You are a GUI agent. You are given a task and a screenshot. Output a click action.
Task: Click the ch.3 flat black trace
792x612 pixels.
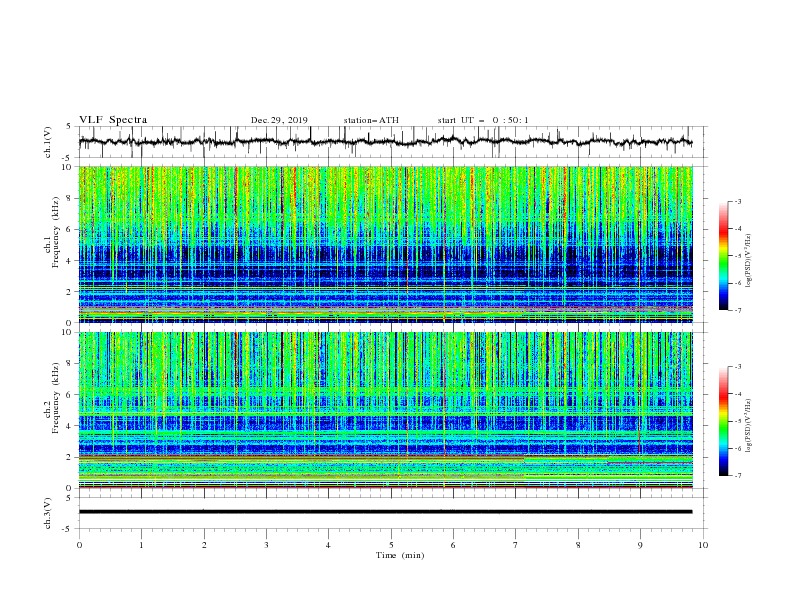pos(385,512)
